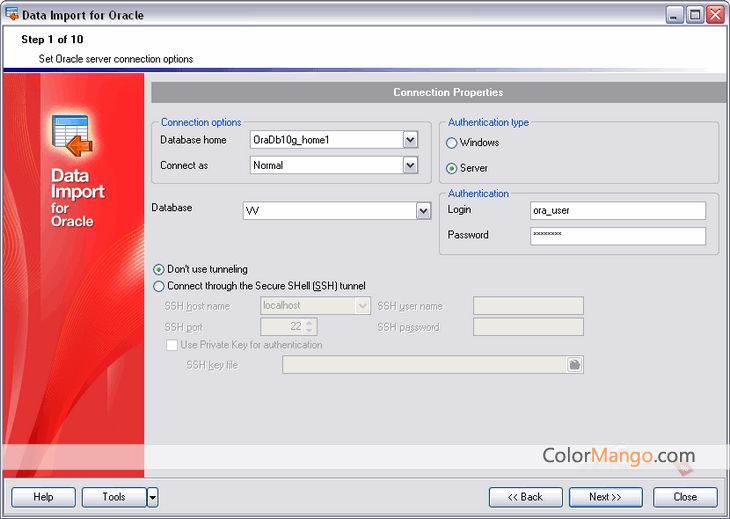Click the Tools button

114,497
